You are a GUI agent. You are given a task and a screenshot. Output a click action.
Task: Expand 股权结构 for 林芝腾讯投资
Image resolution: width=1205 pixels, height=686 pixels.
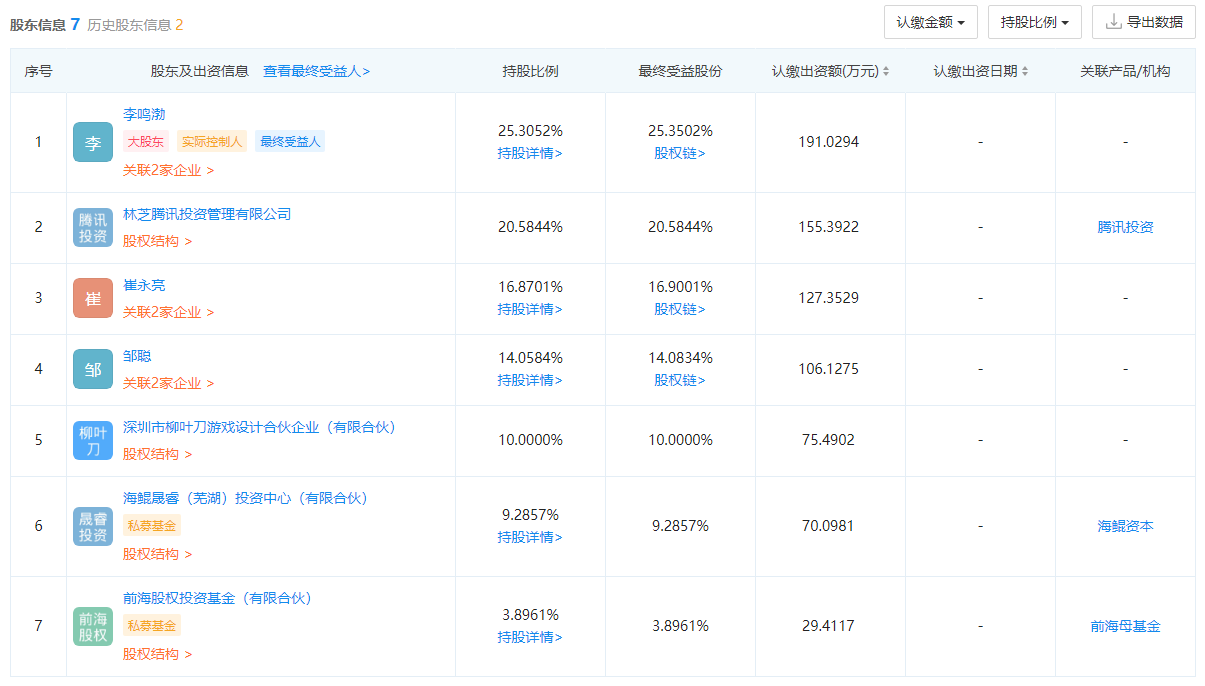pyautogui.click(x=157, y=241)
